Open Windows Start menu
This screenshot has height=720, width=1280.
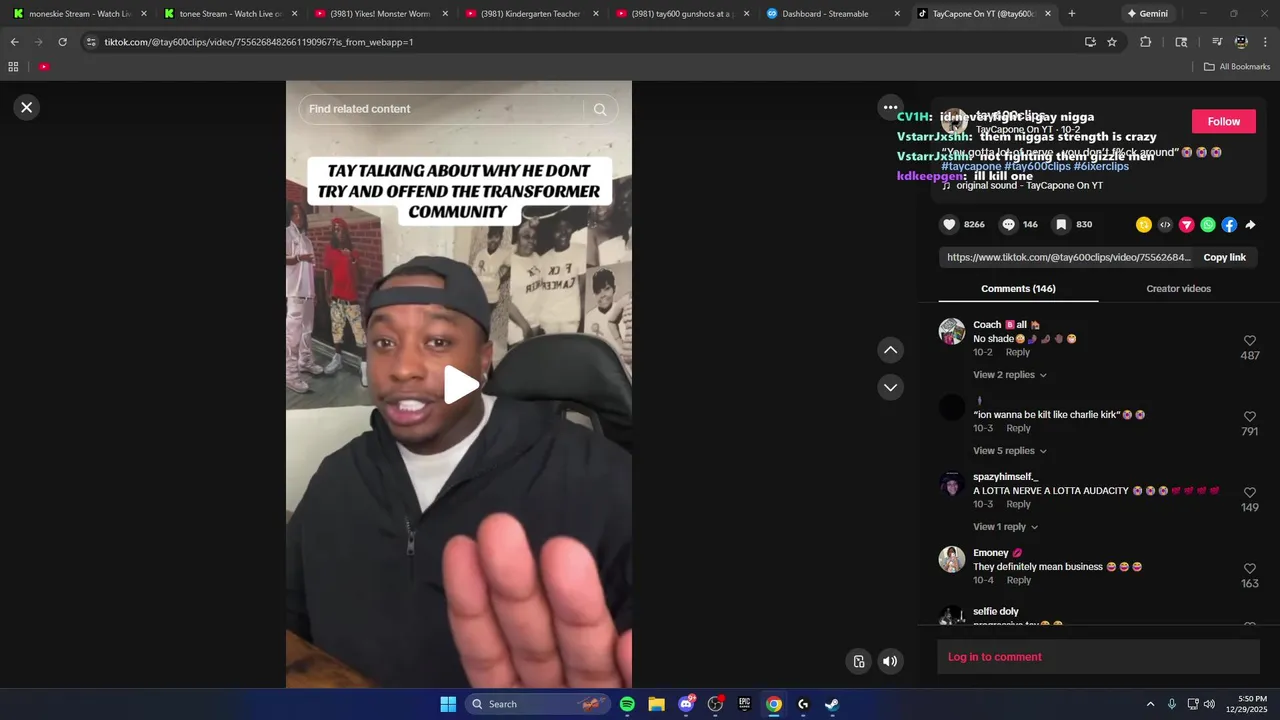(x=448, y=704)
